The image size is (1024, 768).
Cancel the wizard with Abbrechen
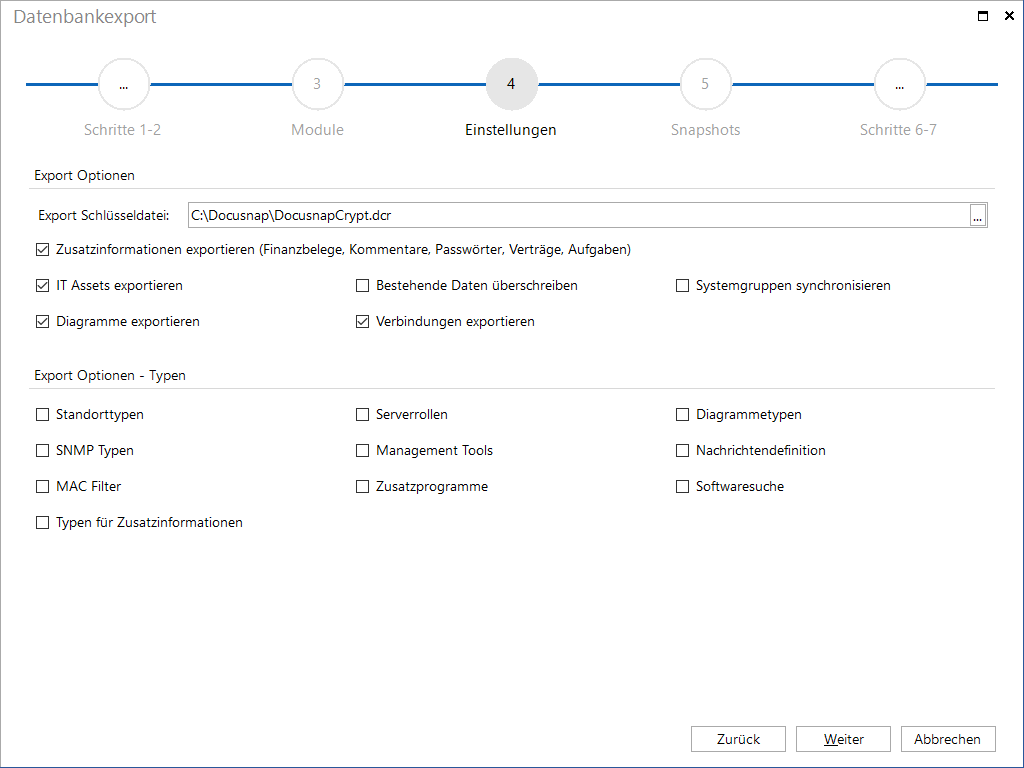tap(948, 739)
